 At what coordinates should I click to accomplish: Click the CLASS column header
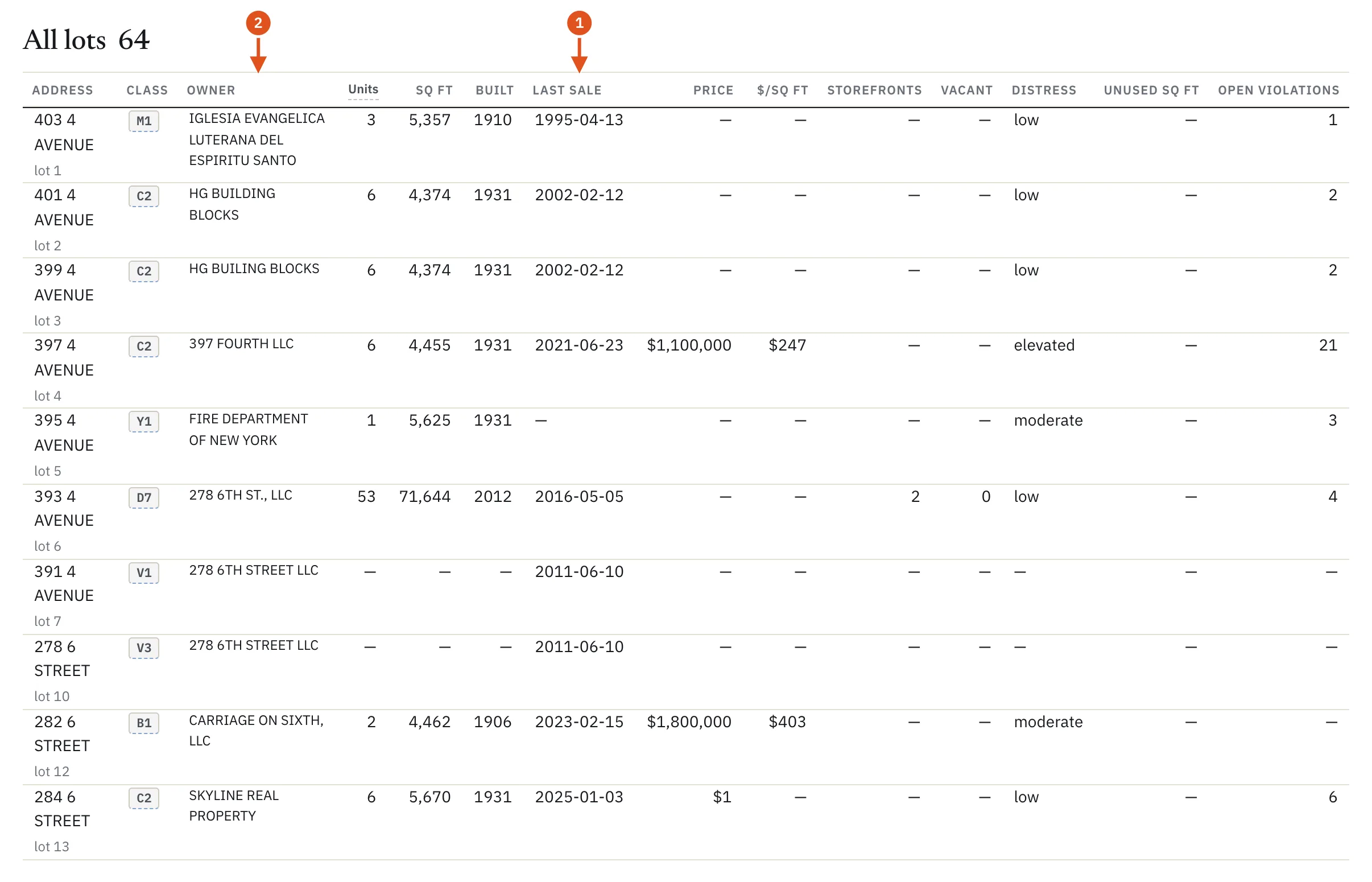click(147, 90)
